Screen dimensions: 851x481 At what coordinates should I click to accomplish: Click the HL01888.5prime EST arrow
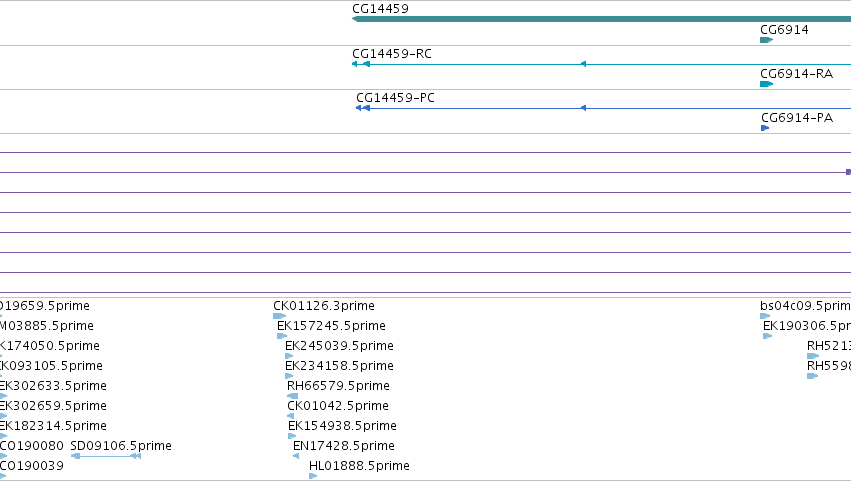[313, 476]
